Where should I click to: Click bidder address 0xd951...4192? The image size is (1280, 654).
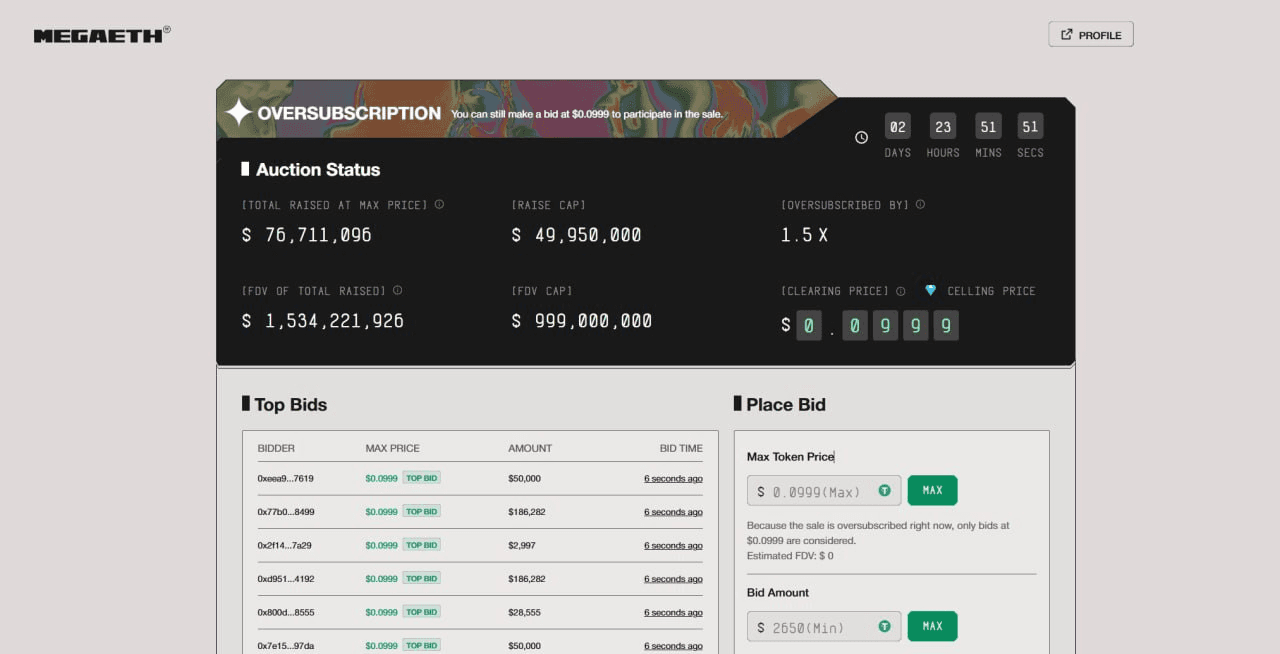point(285,578)
